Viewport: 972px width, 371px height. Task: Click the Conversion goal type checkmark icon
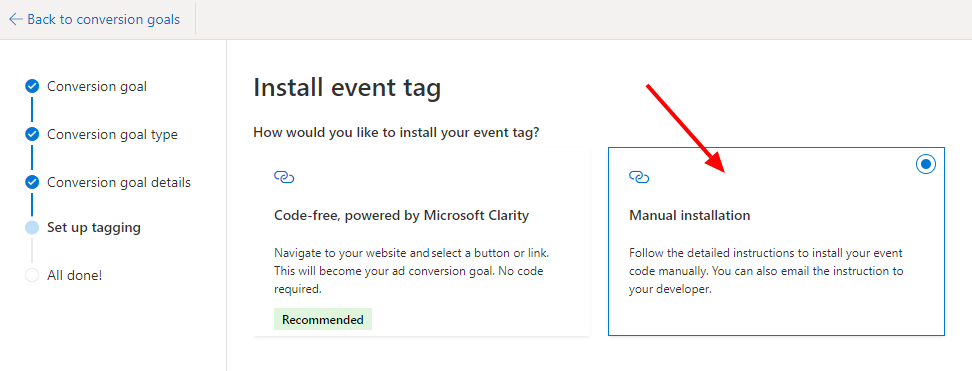[32, 134]
